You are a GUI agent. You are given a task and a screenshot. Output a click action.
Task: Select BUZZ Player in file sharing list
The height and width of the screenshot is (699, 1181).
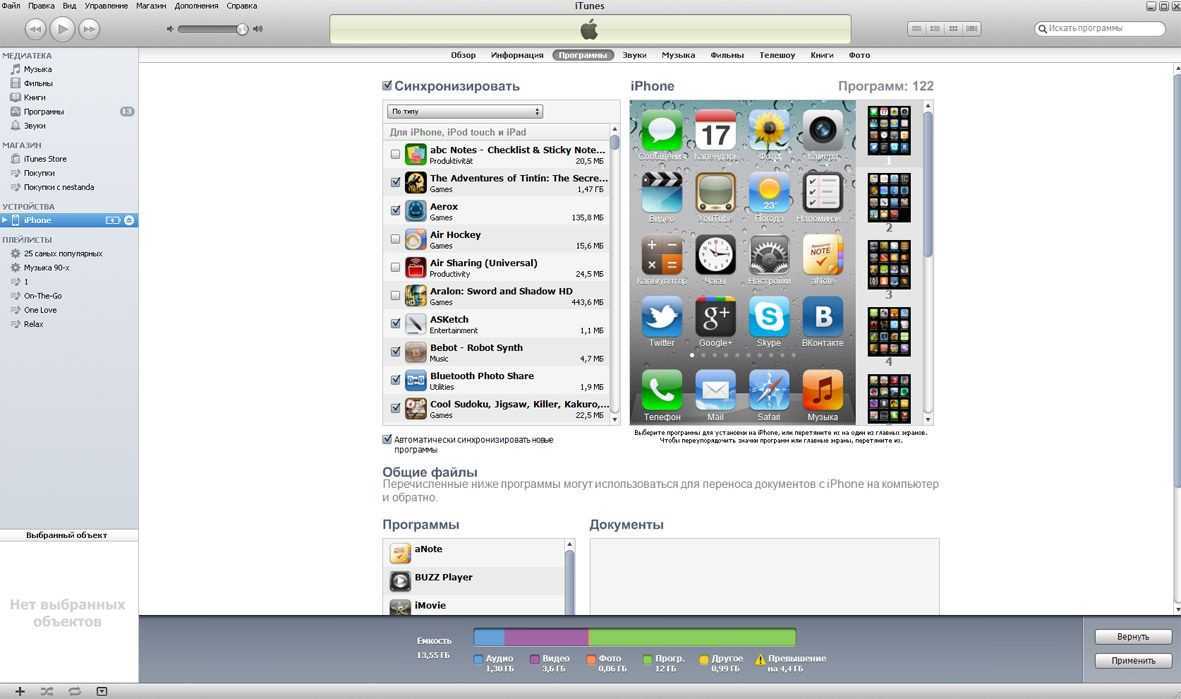(475, 581)
